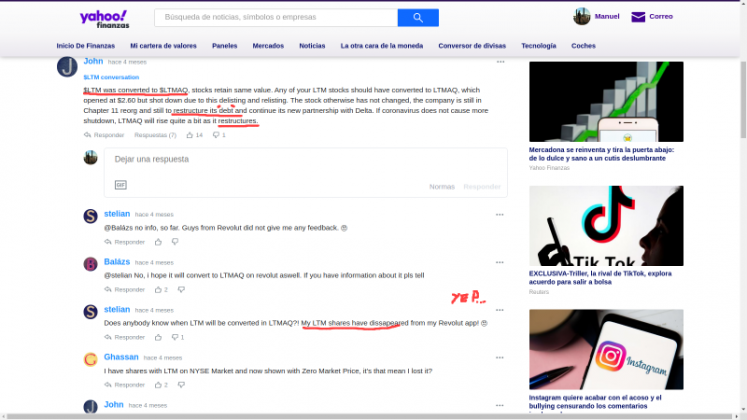Open EXCLUSIVA-Triller TikTok article link
747x420 pixels.
click(x=600, y=278)
